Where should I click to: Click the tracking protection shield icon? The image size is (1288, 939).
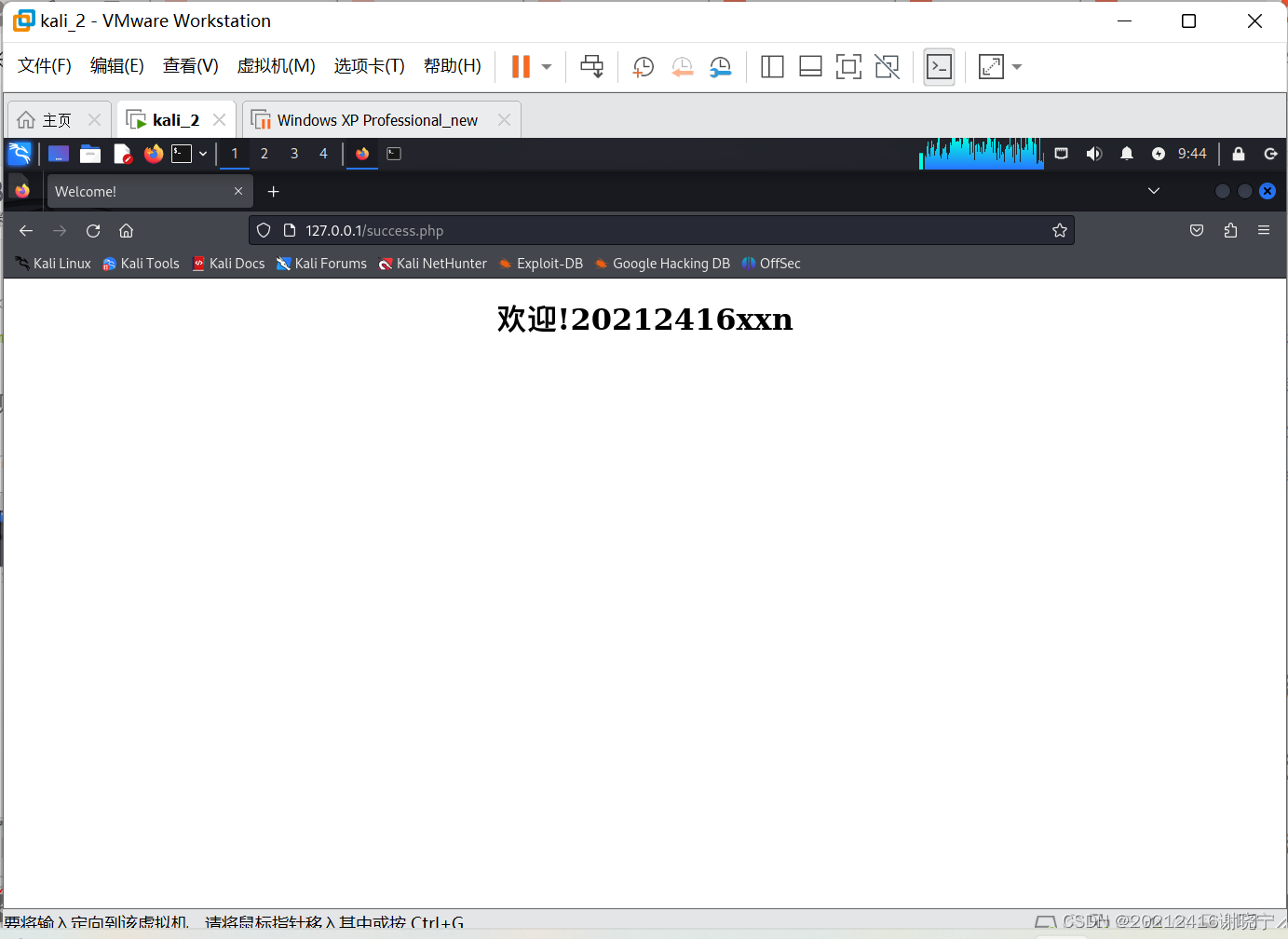(x=264, y=230)
